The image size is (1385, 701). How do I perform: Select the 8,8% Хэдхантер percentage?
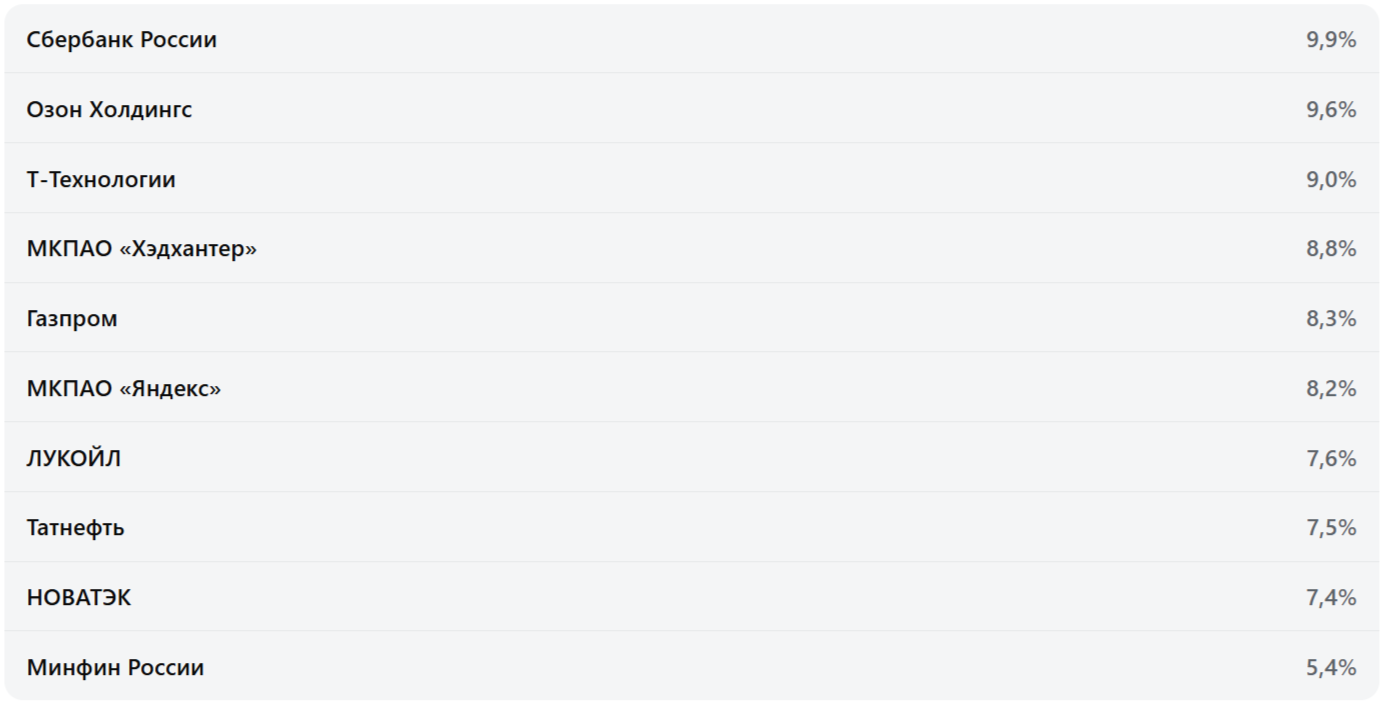(x=1331, y=249)
